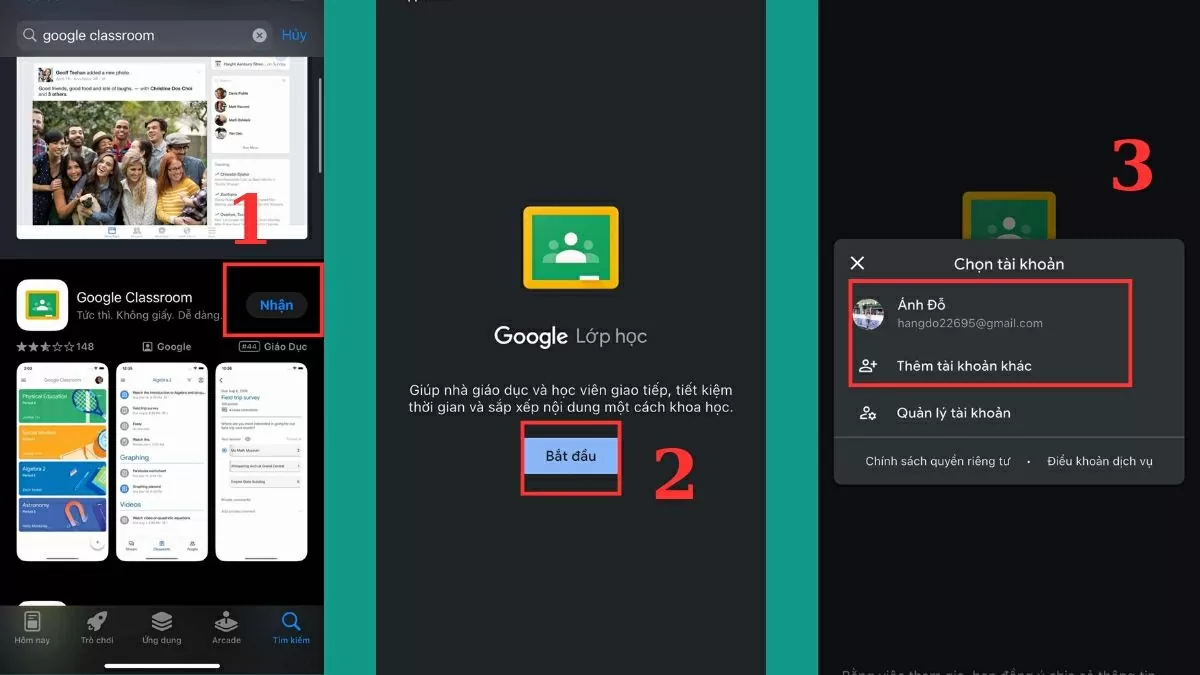The width and height of the screenshot is (1200, 675).
Task: Tap the Arcade joystick tab icon
Action: (226, 620)
